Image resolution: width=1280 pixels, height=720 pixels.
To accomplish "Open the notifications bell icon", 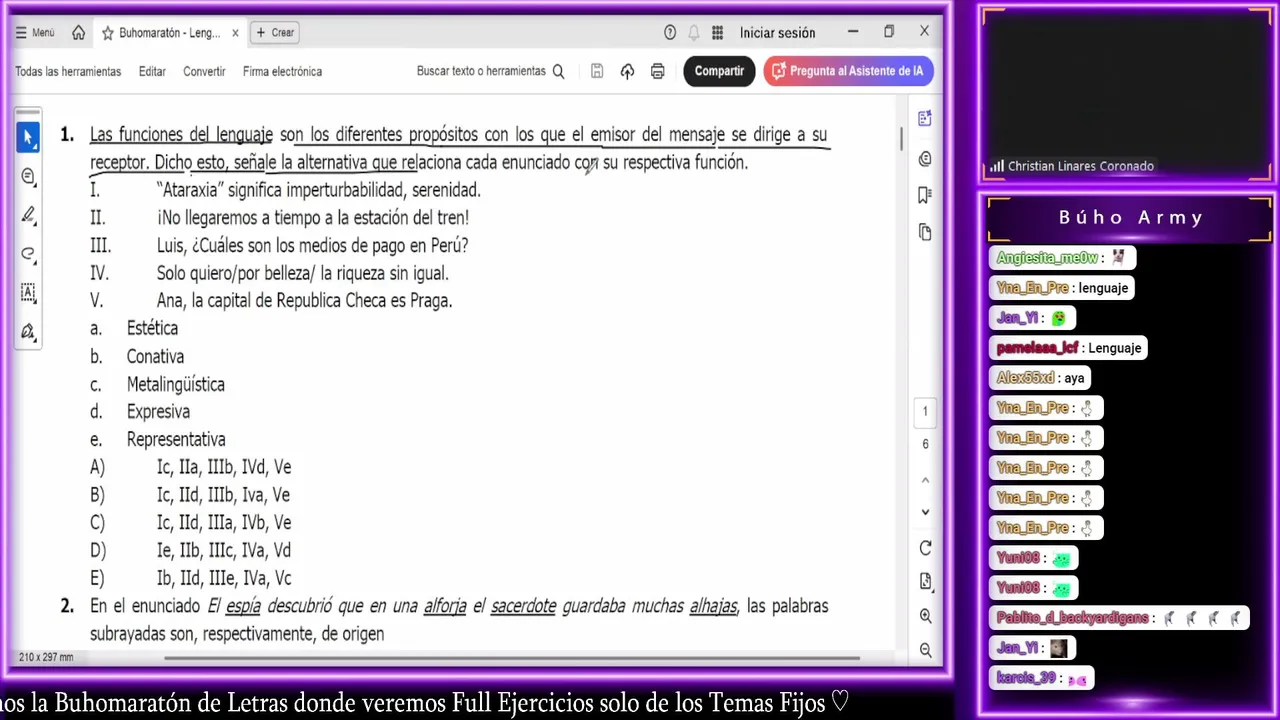I will [x=693, y=33].
